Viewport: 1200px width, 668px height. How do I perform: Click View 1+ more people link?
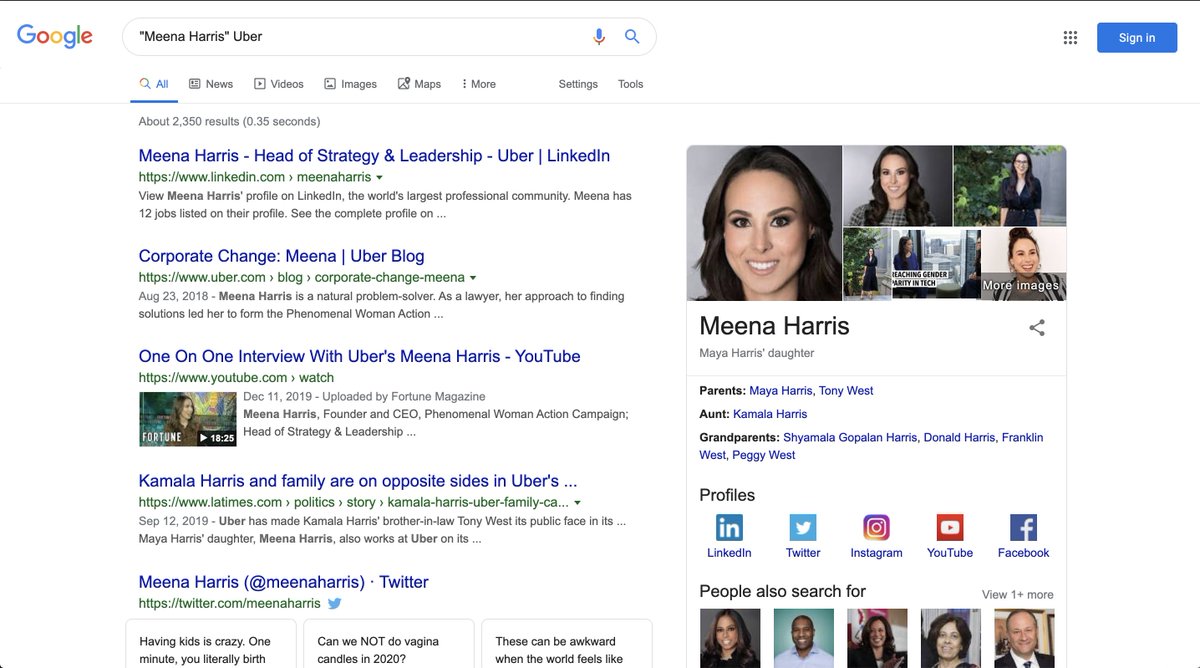click(1017, 594)
